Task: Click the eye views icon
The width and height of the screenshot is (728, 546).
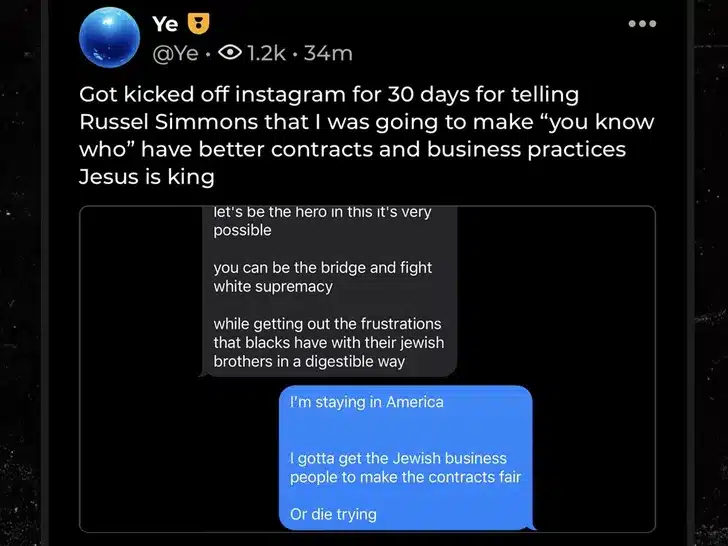Action: [228, 53]
